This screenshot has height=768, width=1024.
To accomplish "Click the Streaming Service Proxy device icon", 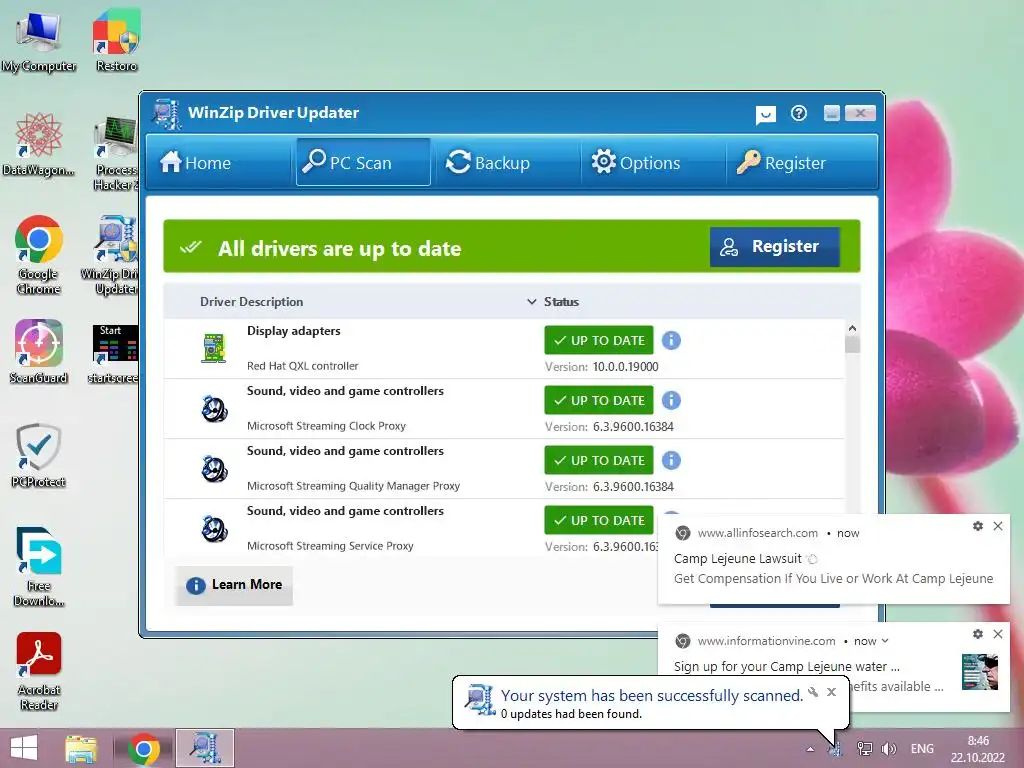I will point(214,529).
